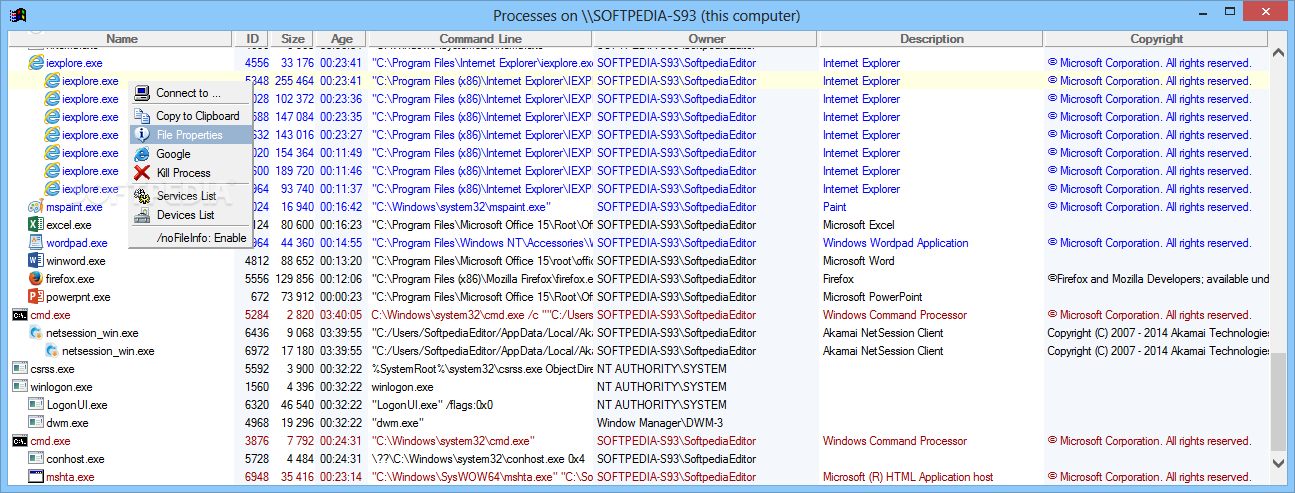Click the icon of netsession_win.exe ID 6972

tap(52, 351)
